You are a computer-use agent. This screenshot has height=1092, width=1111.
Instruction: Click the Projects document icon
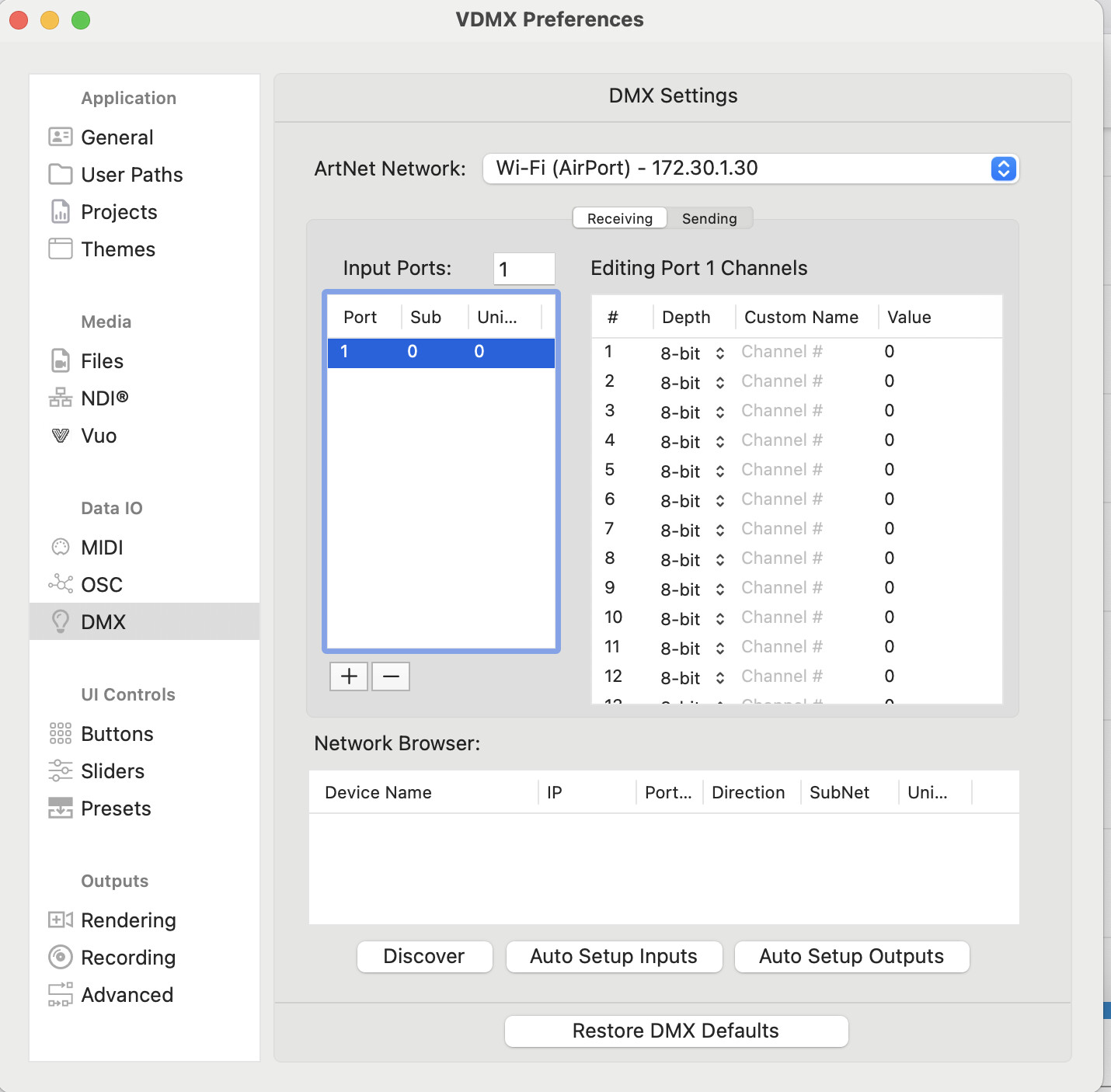click(x=61, y=211)
